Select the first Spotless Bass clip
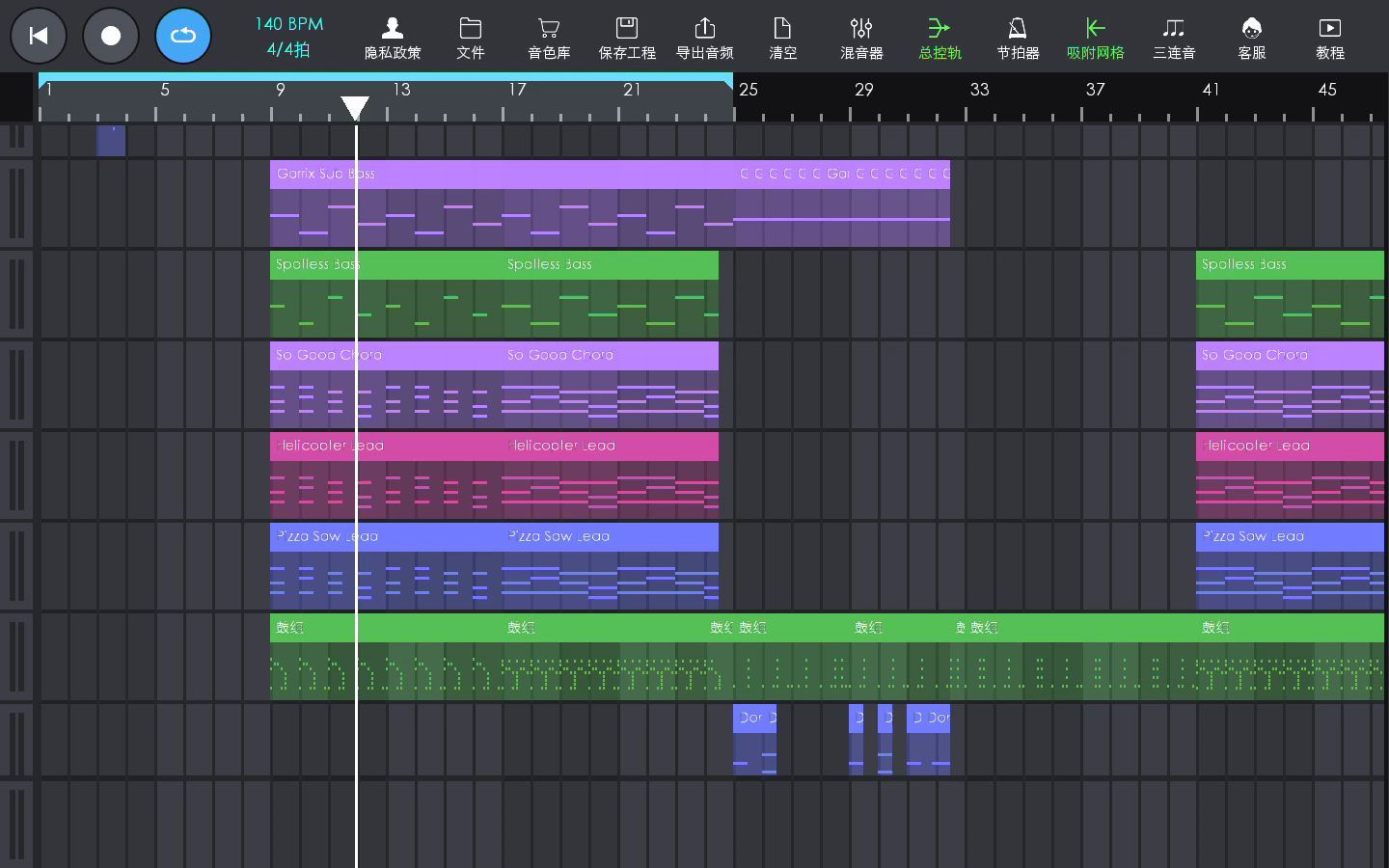The height and width of the screenshot is (868, 1389). point(386,294)
